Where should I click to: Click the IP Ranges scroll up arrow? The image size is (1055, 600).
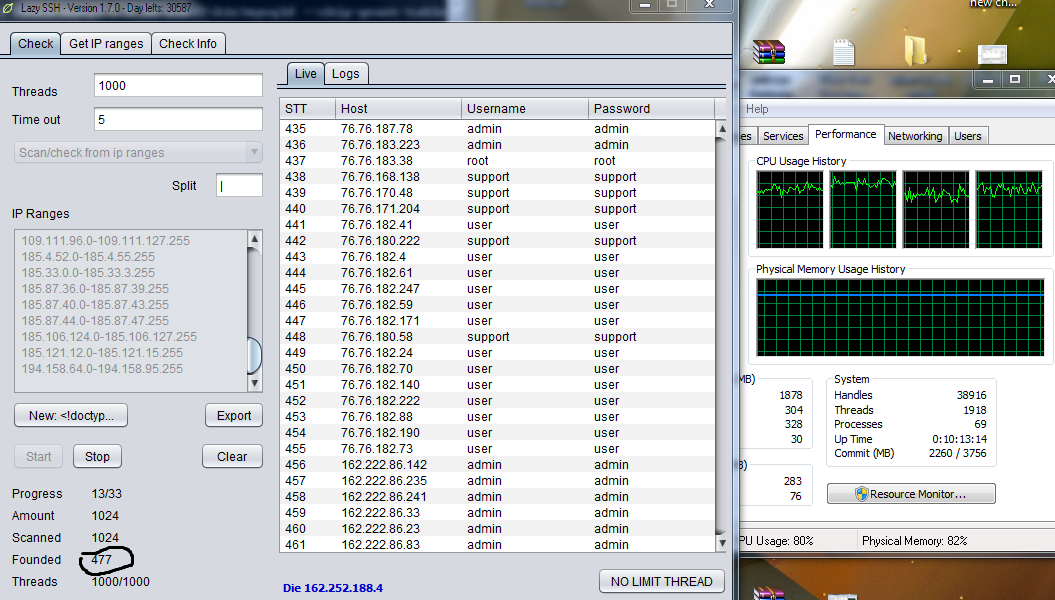point(254,239)
